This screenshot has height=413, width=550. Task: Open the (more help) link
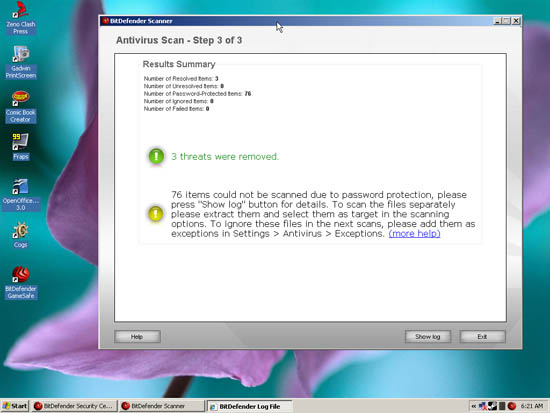click(414, 234)
